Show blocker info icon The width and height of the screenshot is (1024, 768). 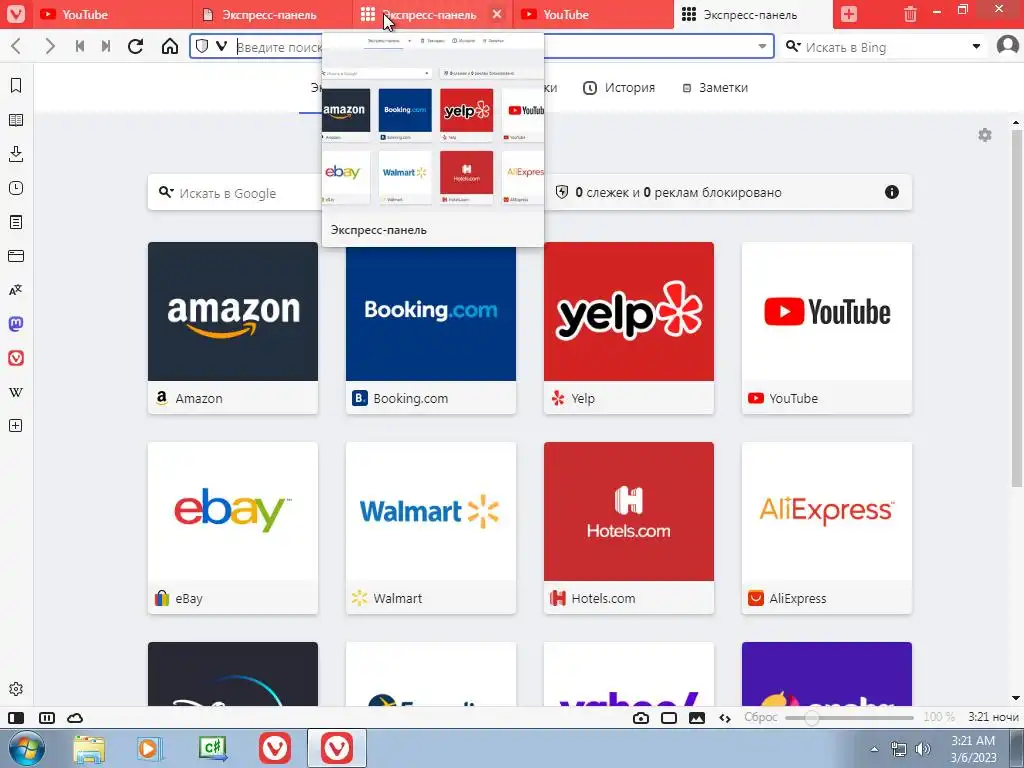[x=891, y=192]
